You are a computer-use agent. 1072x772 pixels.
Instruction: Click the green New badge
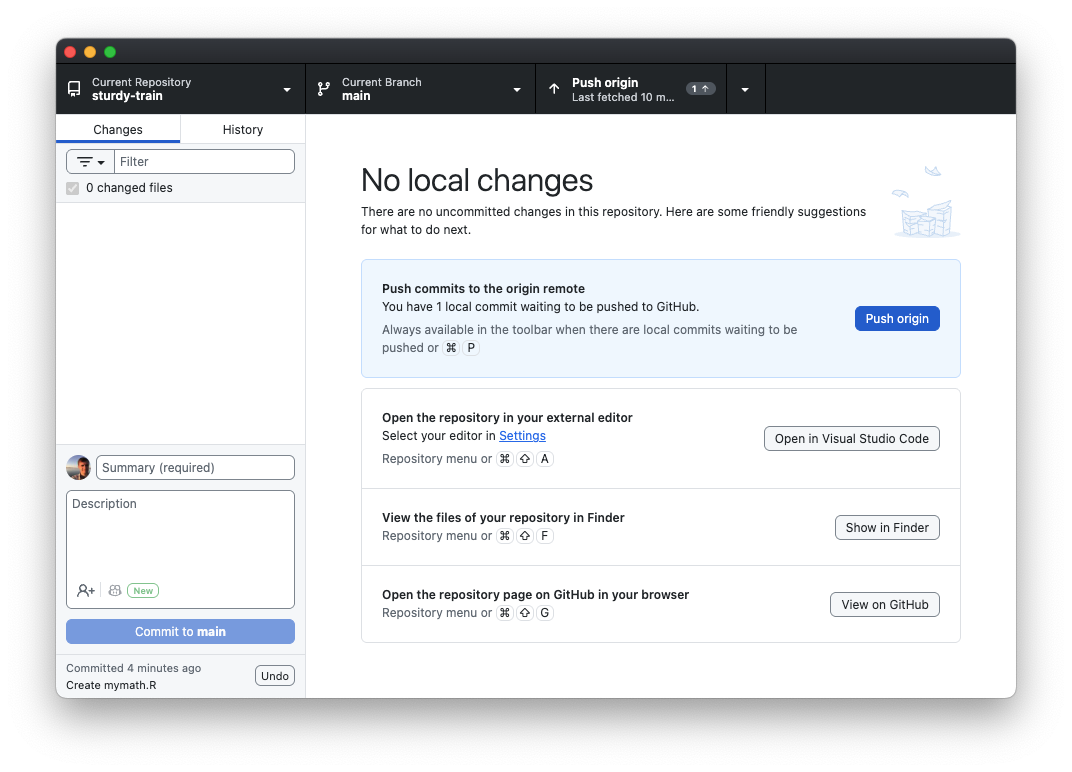pos(143,591)
